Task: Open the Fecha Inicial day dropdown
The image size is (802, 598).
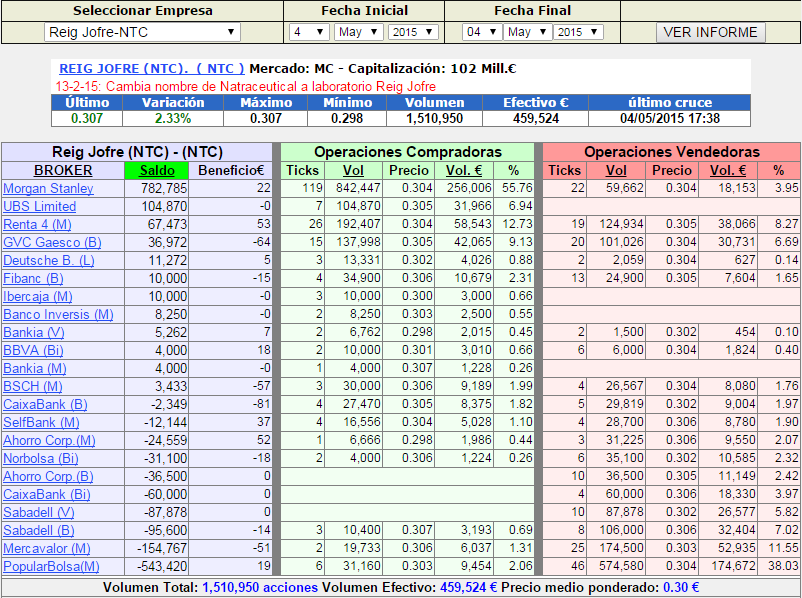Action: pyautogui.click(x=308, y=32)
